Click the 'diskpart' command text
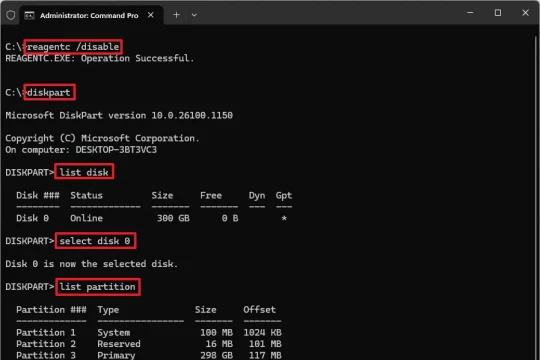This screenshot has width=540, height=360. [49, 92]
